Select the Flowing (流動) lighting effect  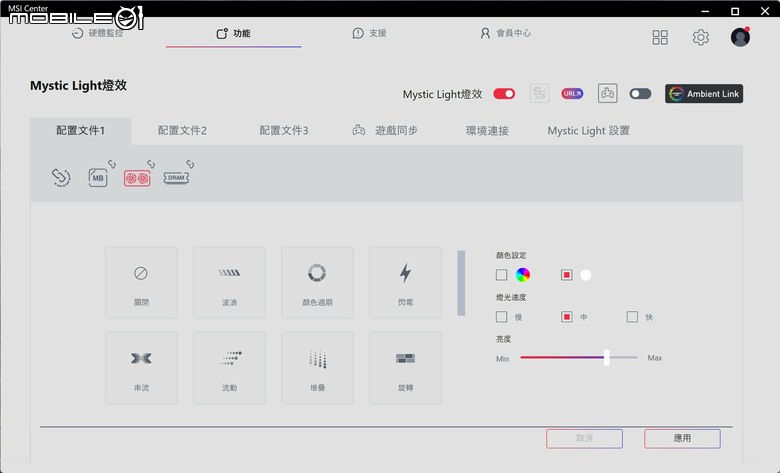(229, 368)
